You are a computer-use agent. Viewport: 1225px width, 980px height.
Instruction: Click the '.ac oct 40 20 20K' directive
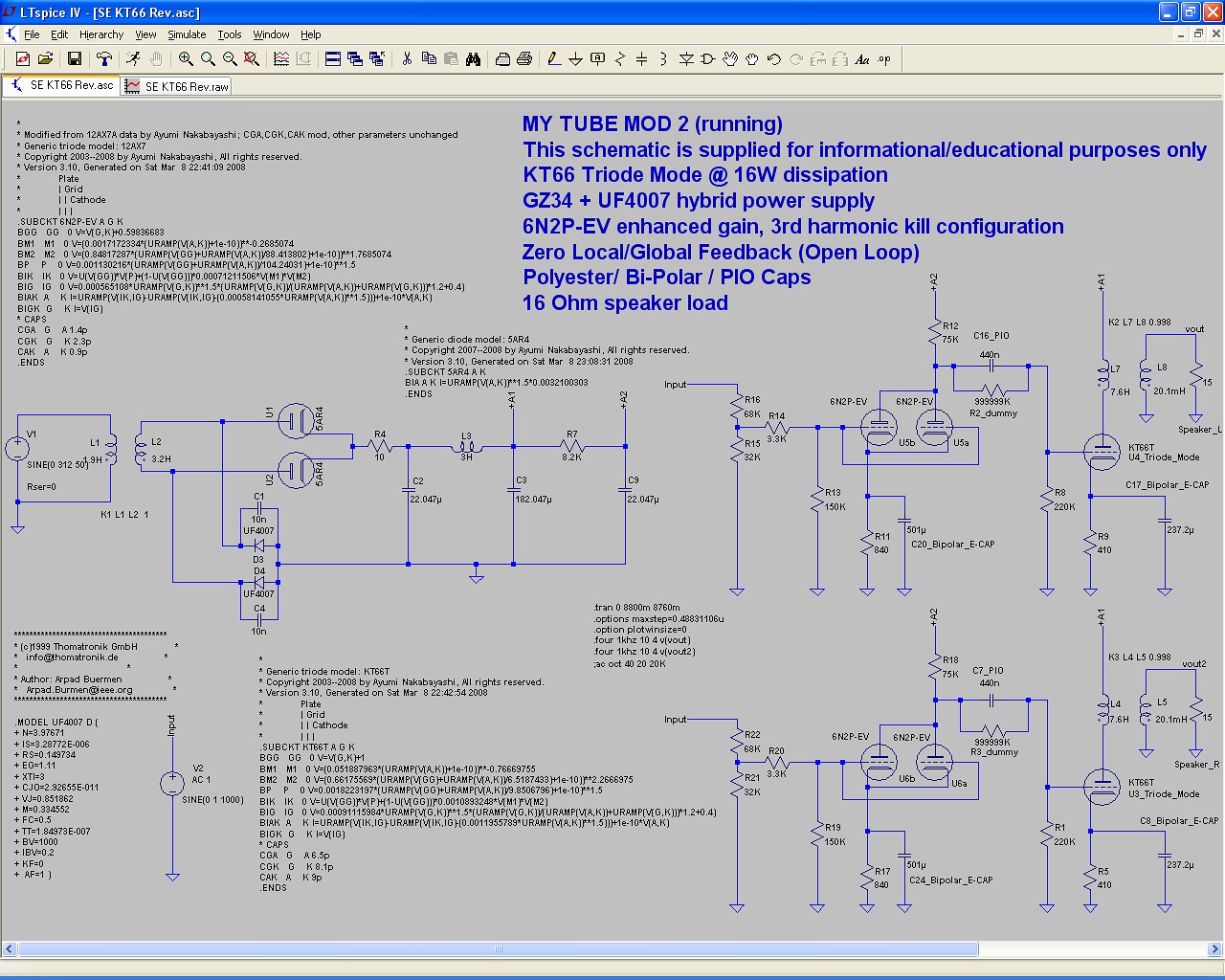[x=630, y=663]
